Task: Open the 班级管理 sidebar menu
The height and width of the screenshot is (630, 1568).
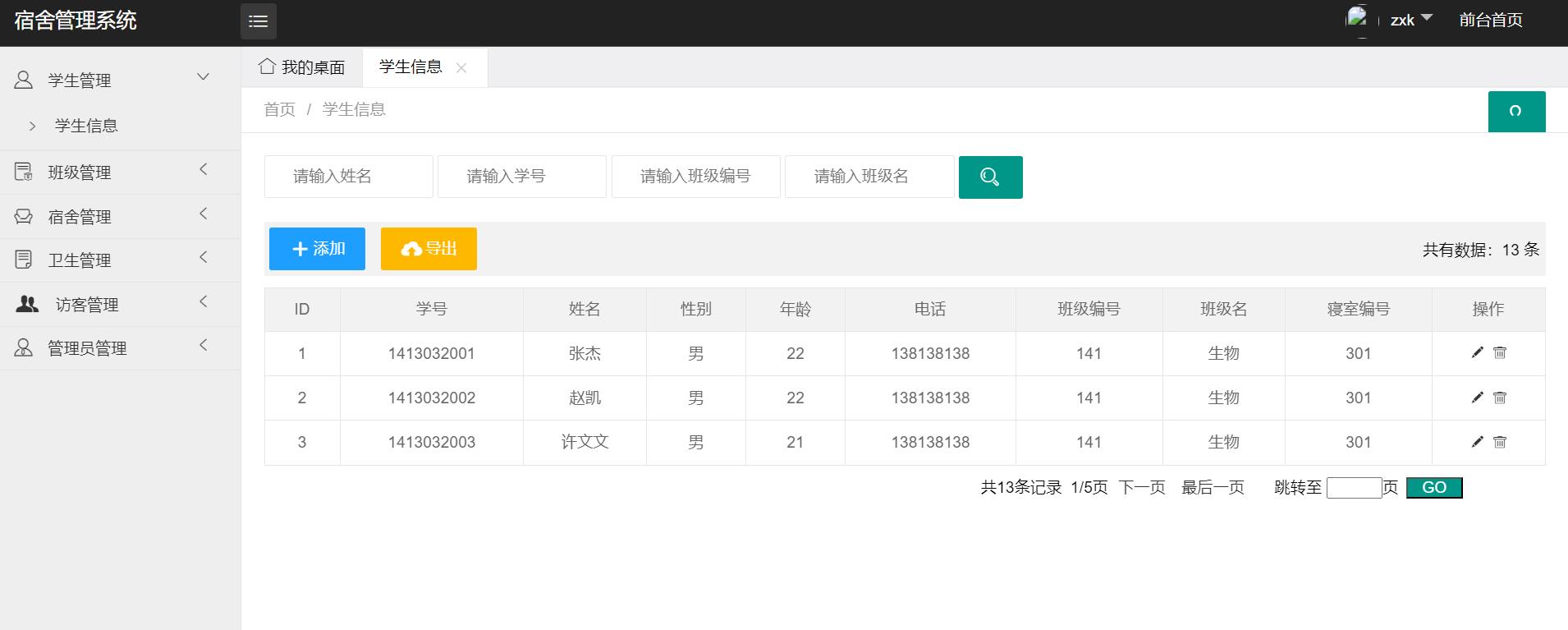Action: coord(120,172)
